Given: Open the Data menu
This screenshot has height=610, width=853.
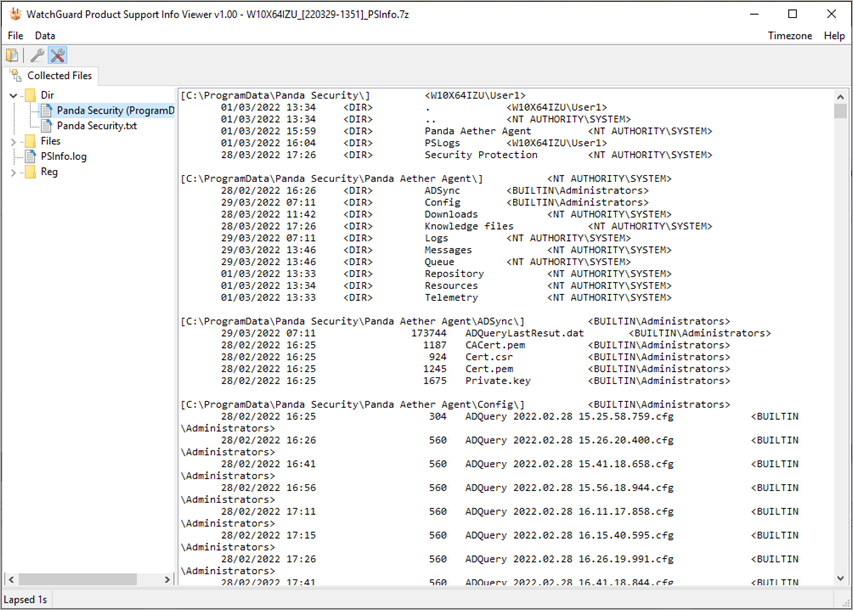Looking at the screenshot, I should coord(45,35).
